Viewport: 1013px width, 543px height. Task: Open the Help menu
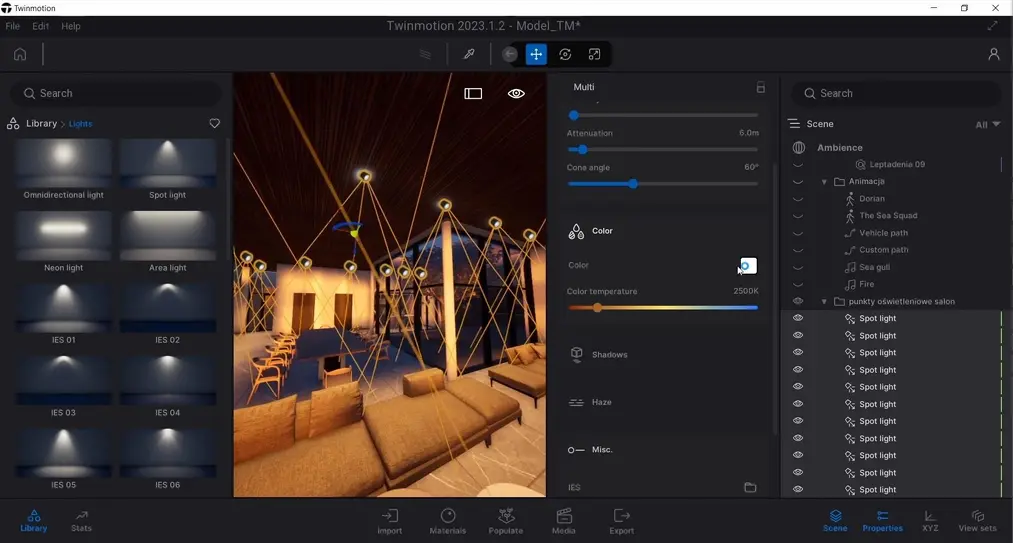(x=71, y=26)
